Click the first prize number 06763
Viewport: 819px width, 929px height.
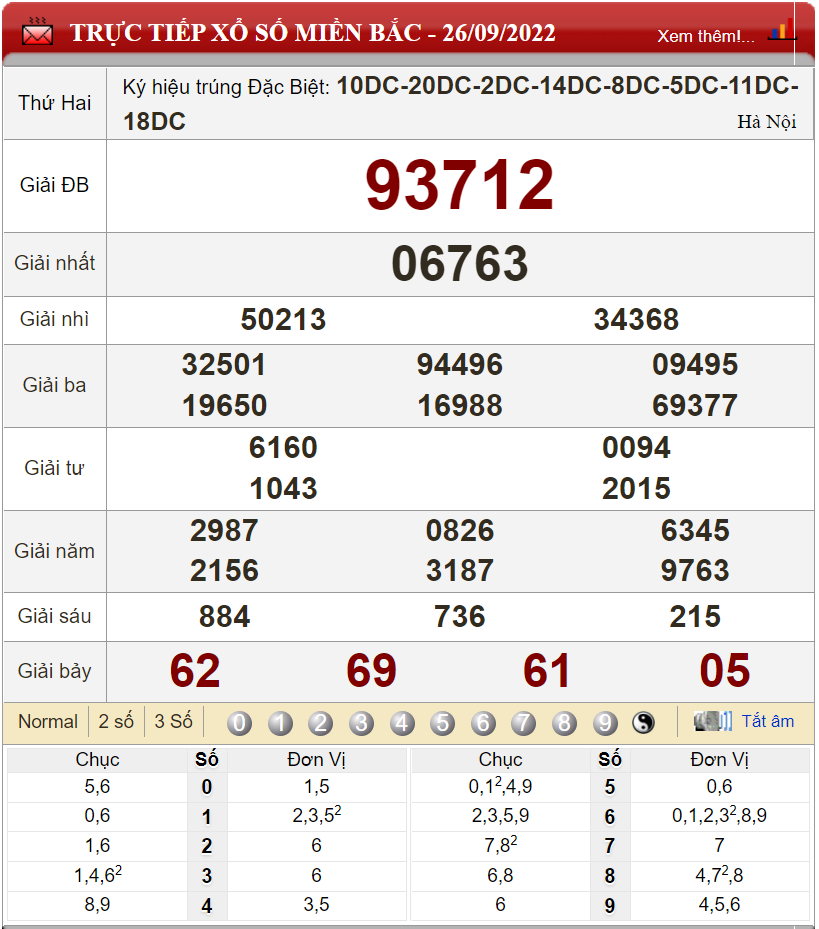[x=459, y=264]
